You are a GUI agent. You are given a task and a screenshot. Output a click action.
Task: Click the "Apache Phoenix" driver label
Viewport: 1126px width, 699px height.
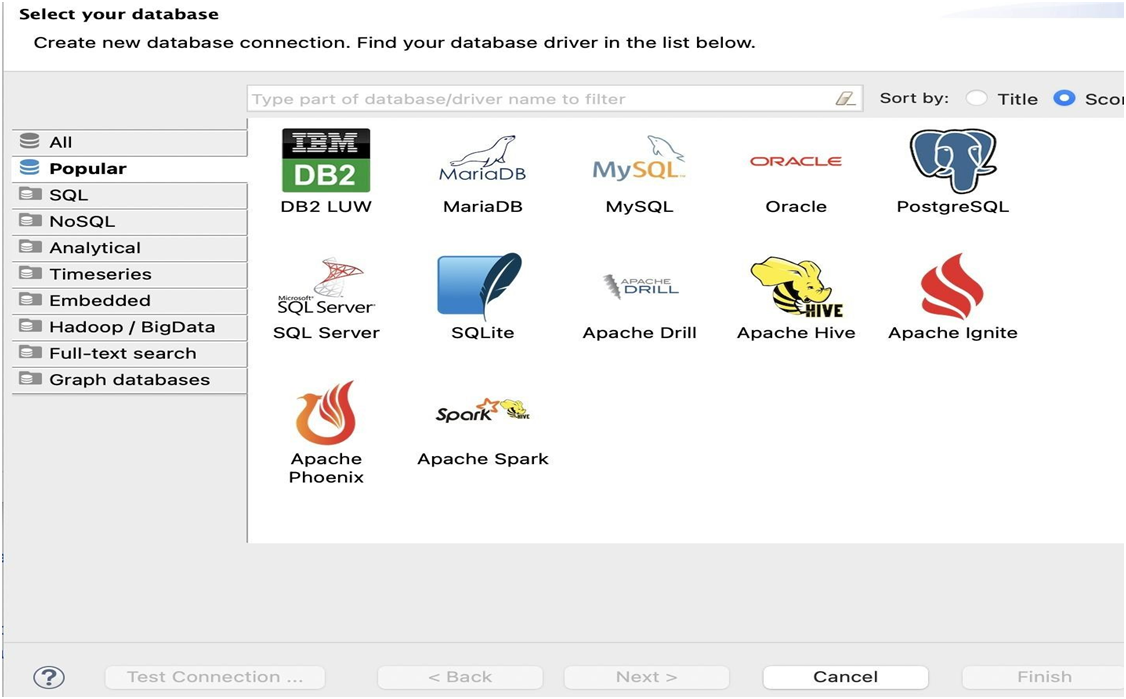click(326, 468)
